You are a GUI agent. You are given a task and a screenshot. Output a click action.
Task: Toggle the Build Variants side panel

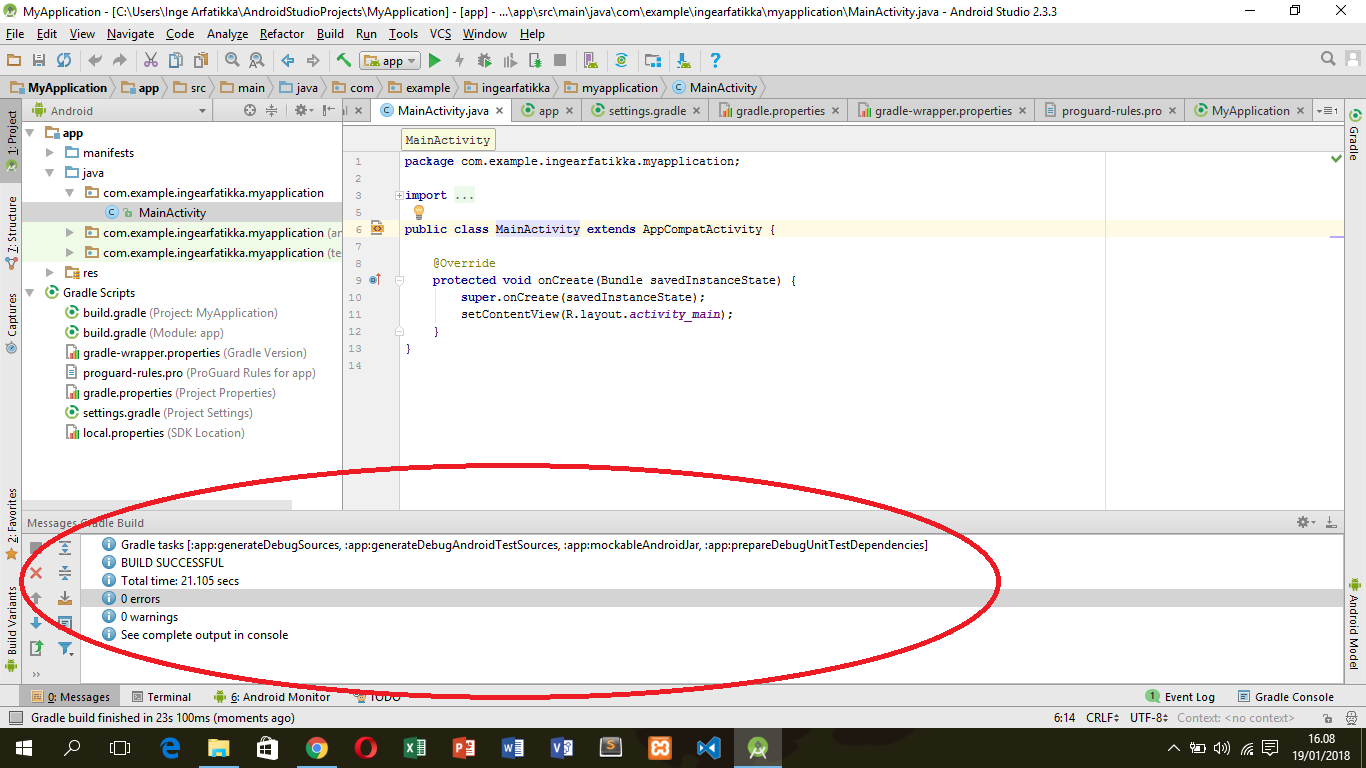(x=12, y=620)
